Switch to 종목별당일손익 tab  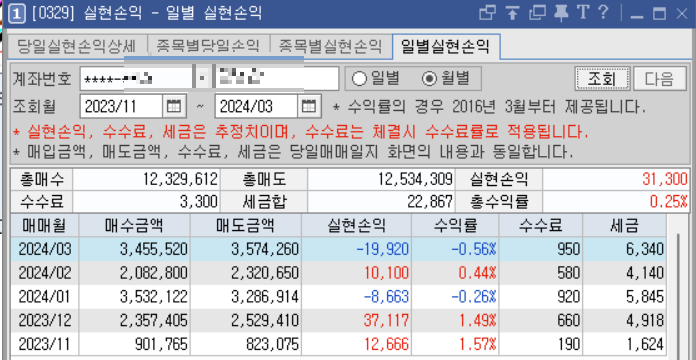(x=208, y=46)
